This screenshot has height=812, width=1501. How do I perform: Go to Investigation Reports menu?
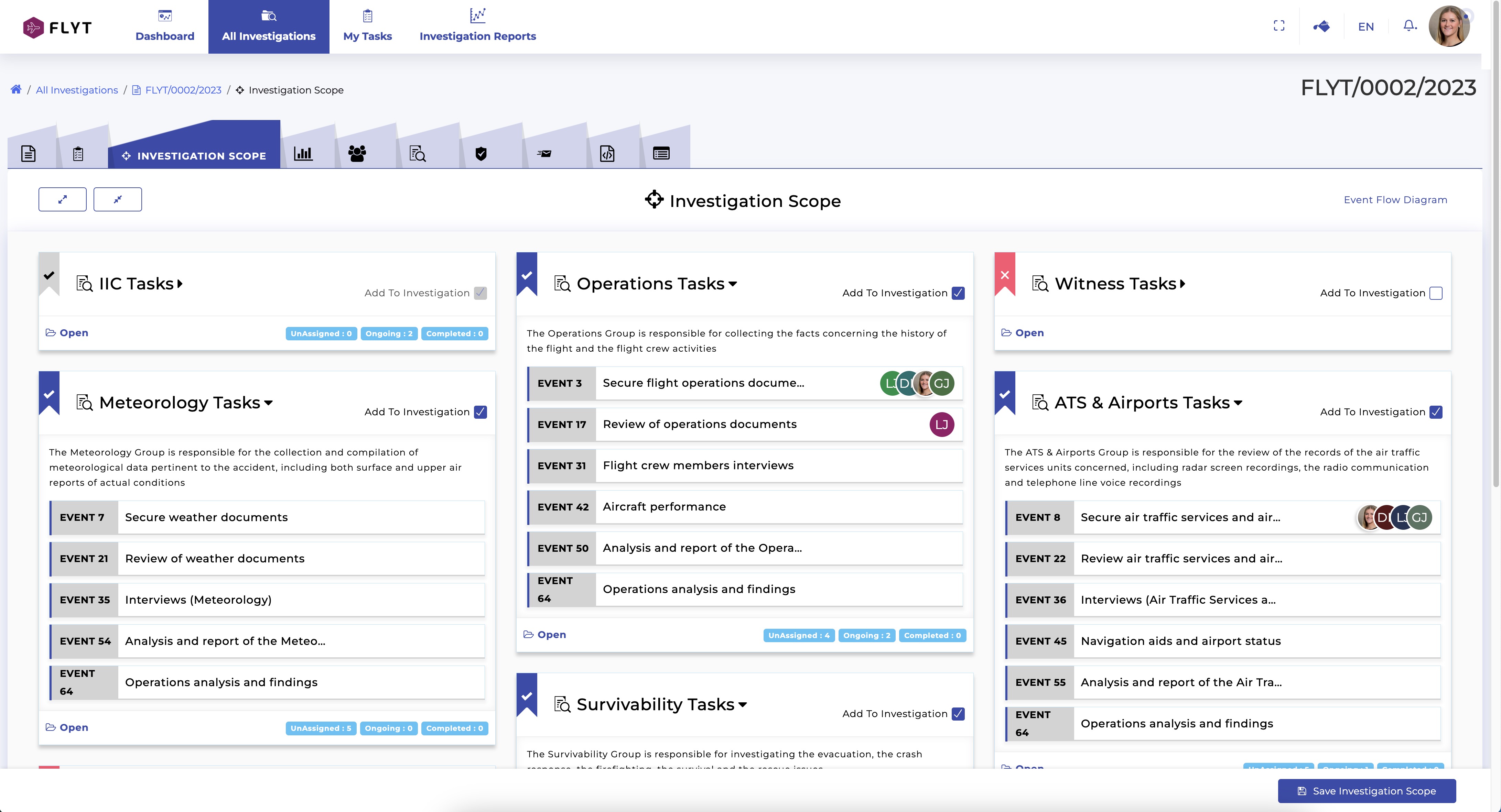tap(477, 27)
